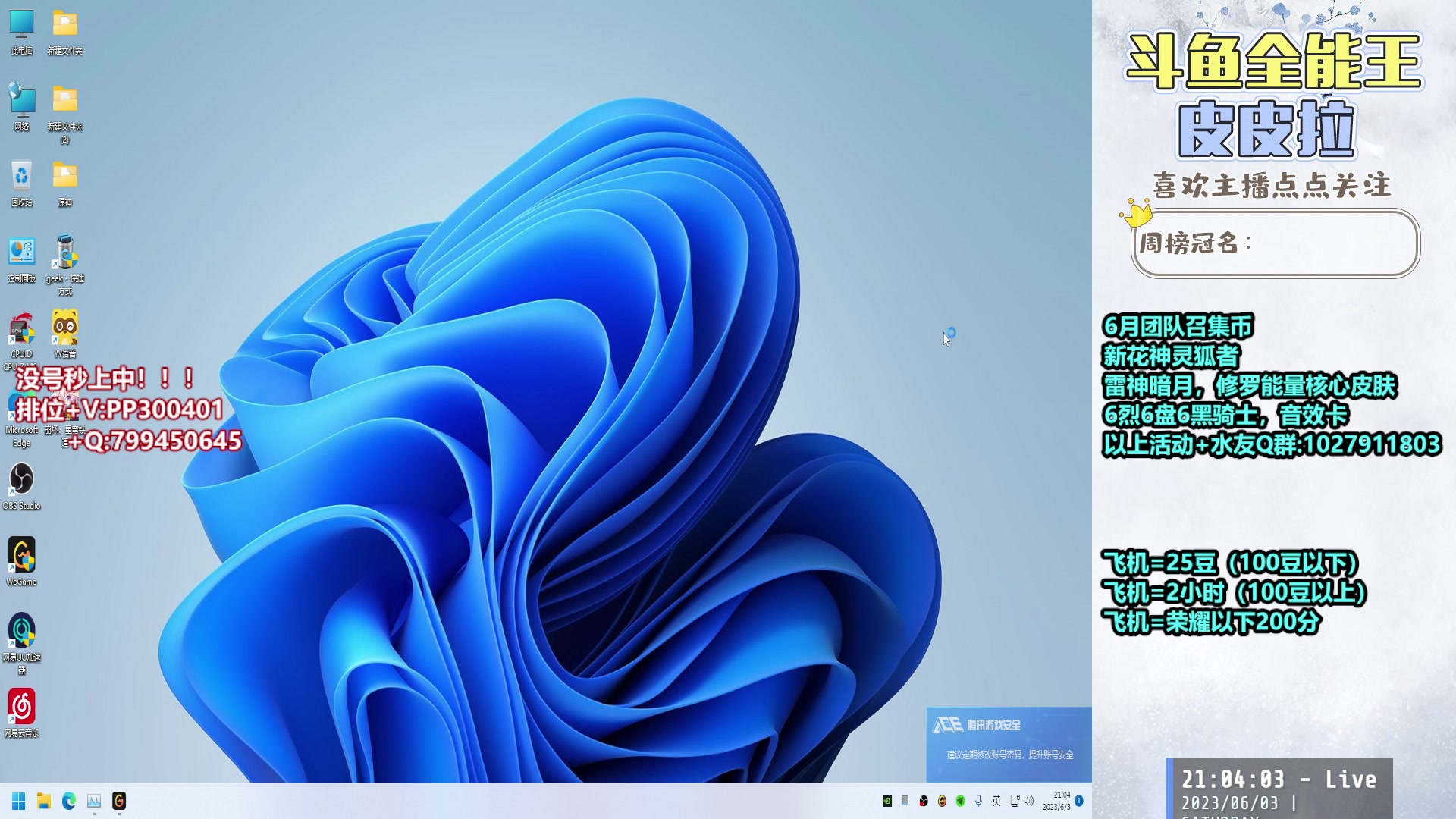
Task: Open the notification badge in taskbar
Action: pos(1079,801)
